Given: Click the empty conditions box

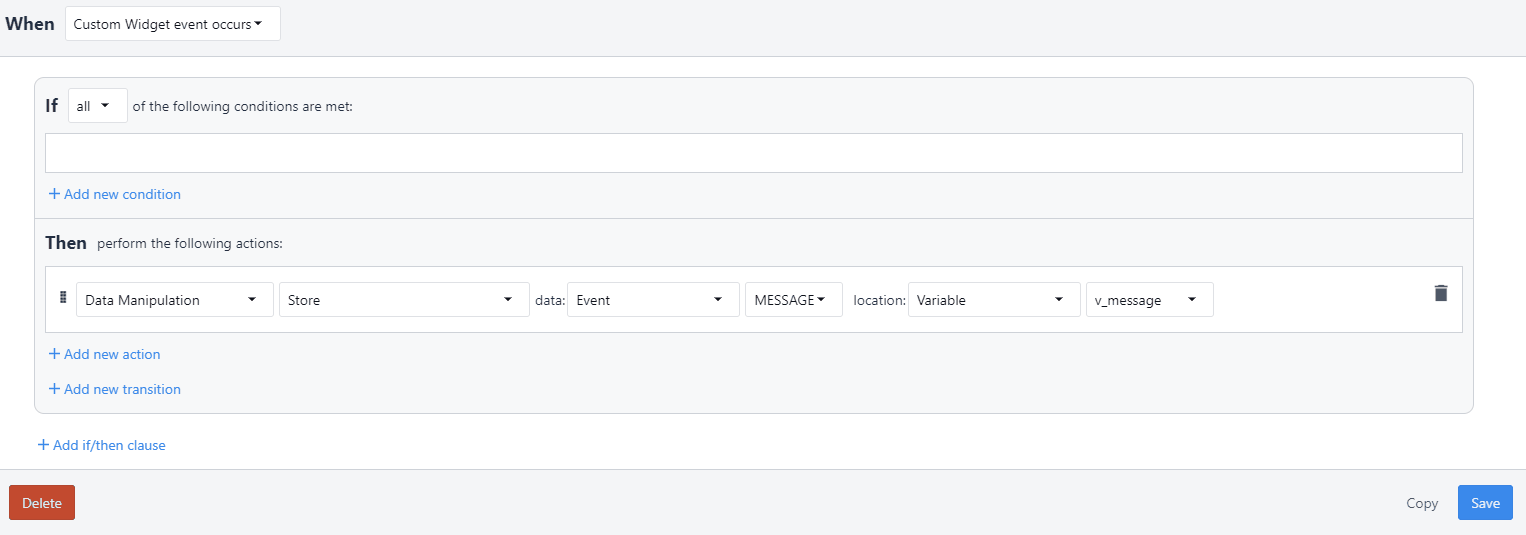Looking at the screenshot, I should pos(753,153).
